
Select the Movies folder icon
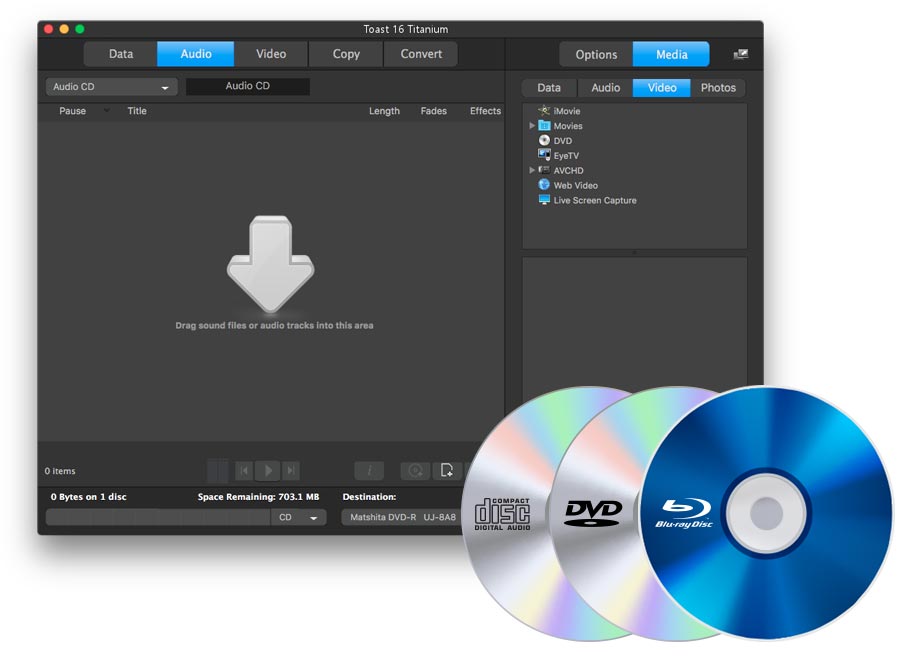[x=544, y=126]
